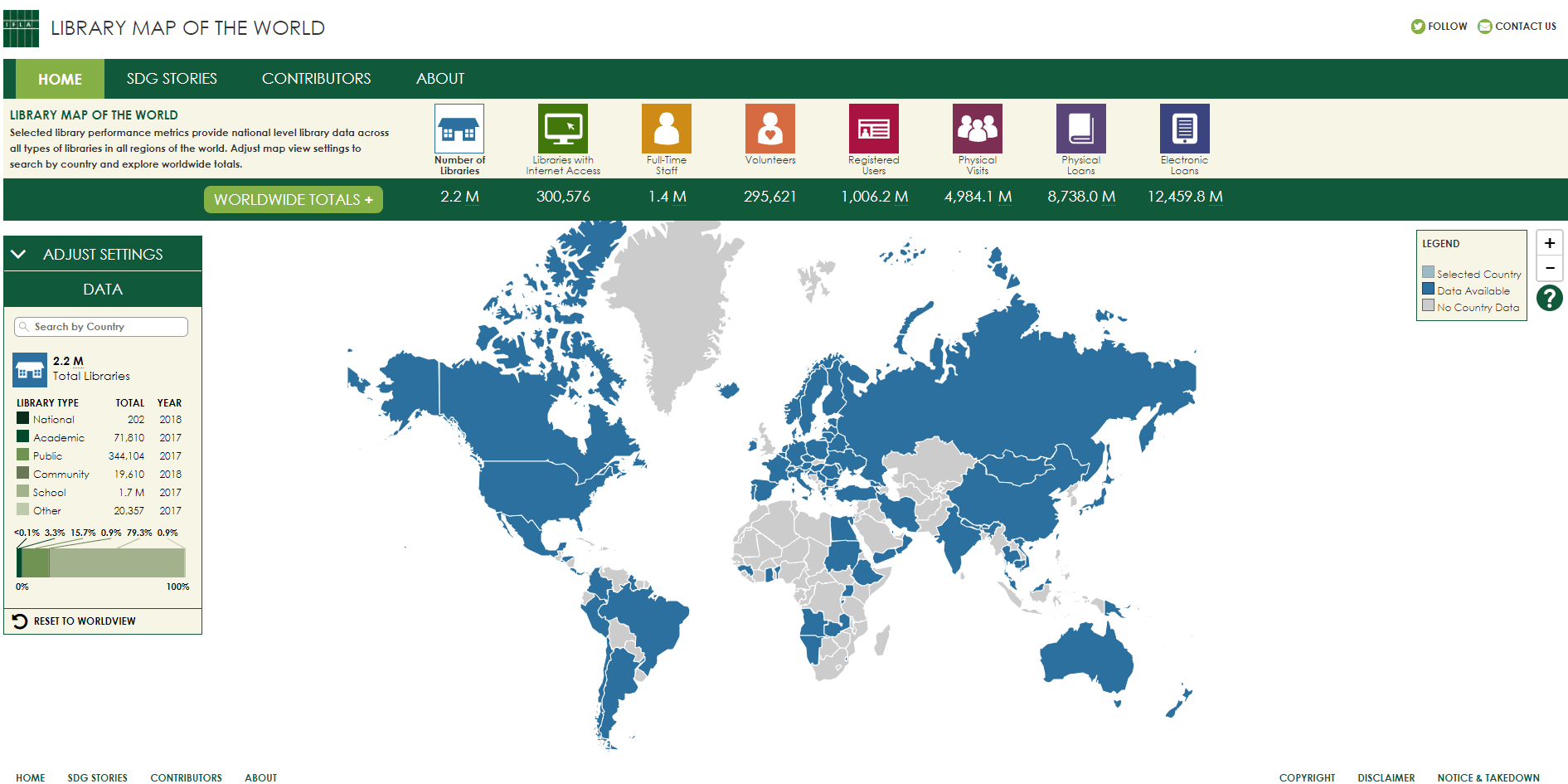Select the Physical Visits metric icon
The image size is (1568, 784).
(978, 129)
